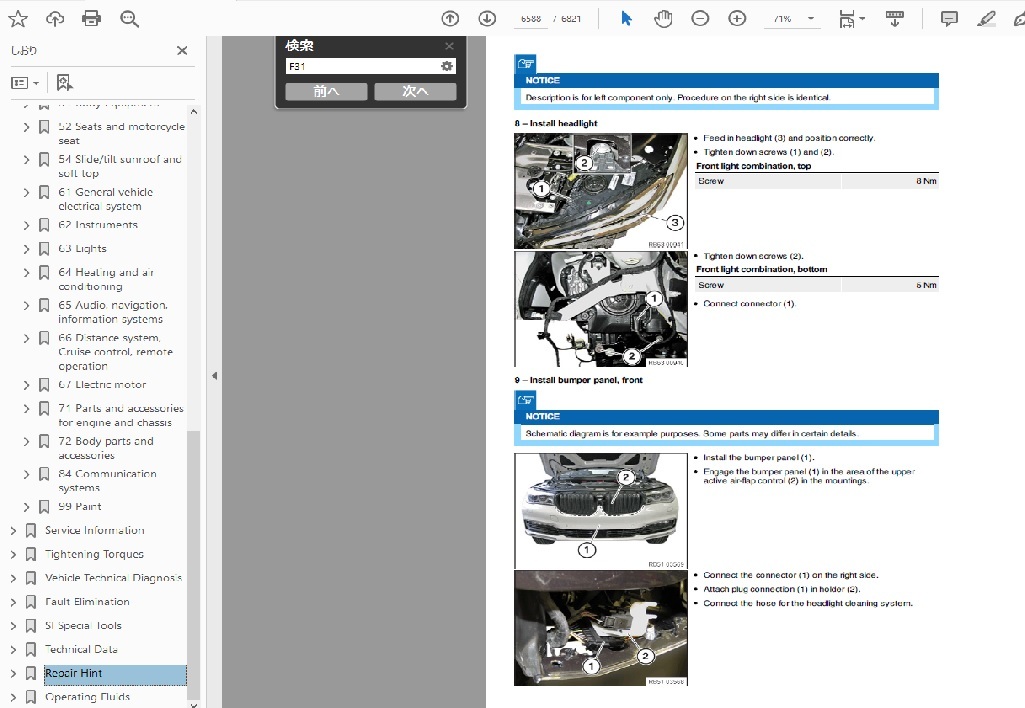Image resolution: width=1025 pixels, height=708 pixels.
Task: Click the connector photo below the bumper image
Action: [601, 628]
